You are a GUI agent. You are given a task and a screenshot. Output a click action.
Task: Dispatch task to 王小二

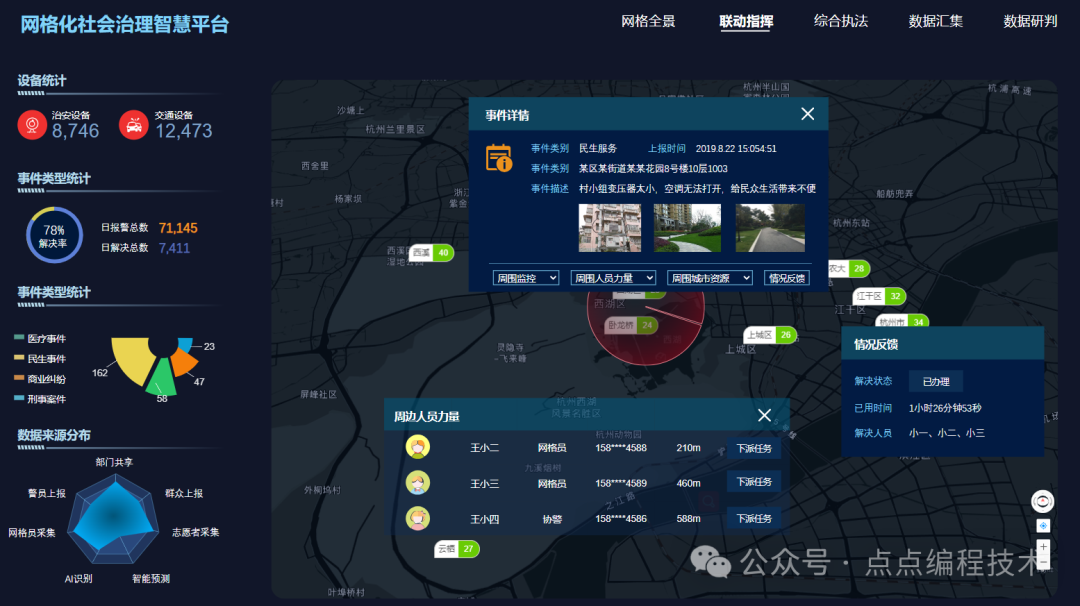[x=754, y=448]
